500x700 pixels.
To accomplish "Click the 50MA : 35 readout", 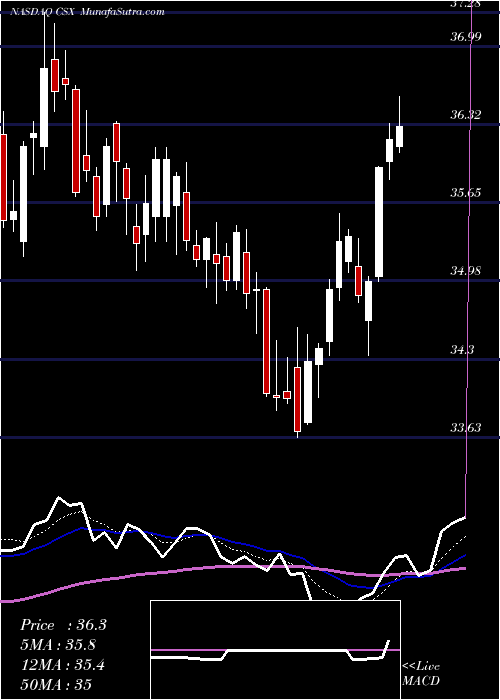I will coord(56,684).
